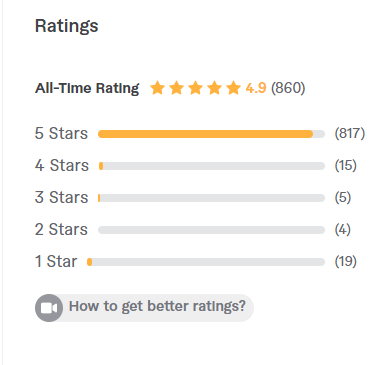Select the 4 Stars rating bar
The image size is (391, 365).
click(x=211, y=166)
